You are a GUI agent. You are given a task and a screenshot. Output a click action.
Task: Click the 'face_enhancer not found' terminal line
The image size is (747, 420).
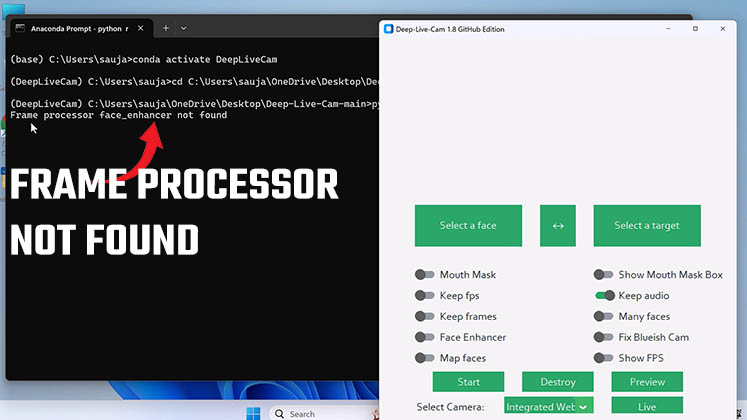point(119,115)
